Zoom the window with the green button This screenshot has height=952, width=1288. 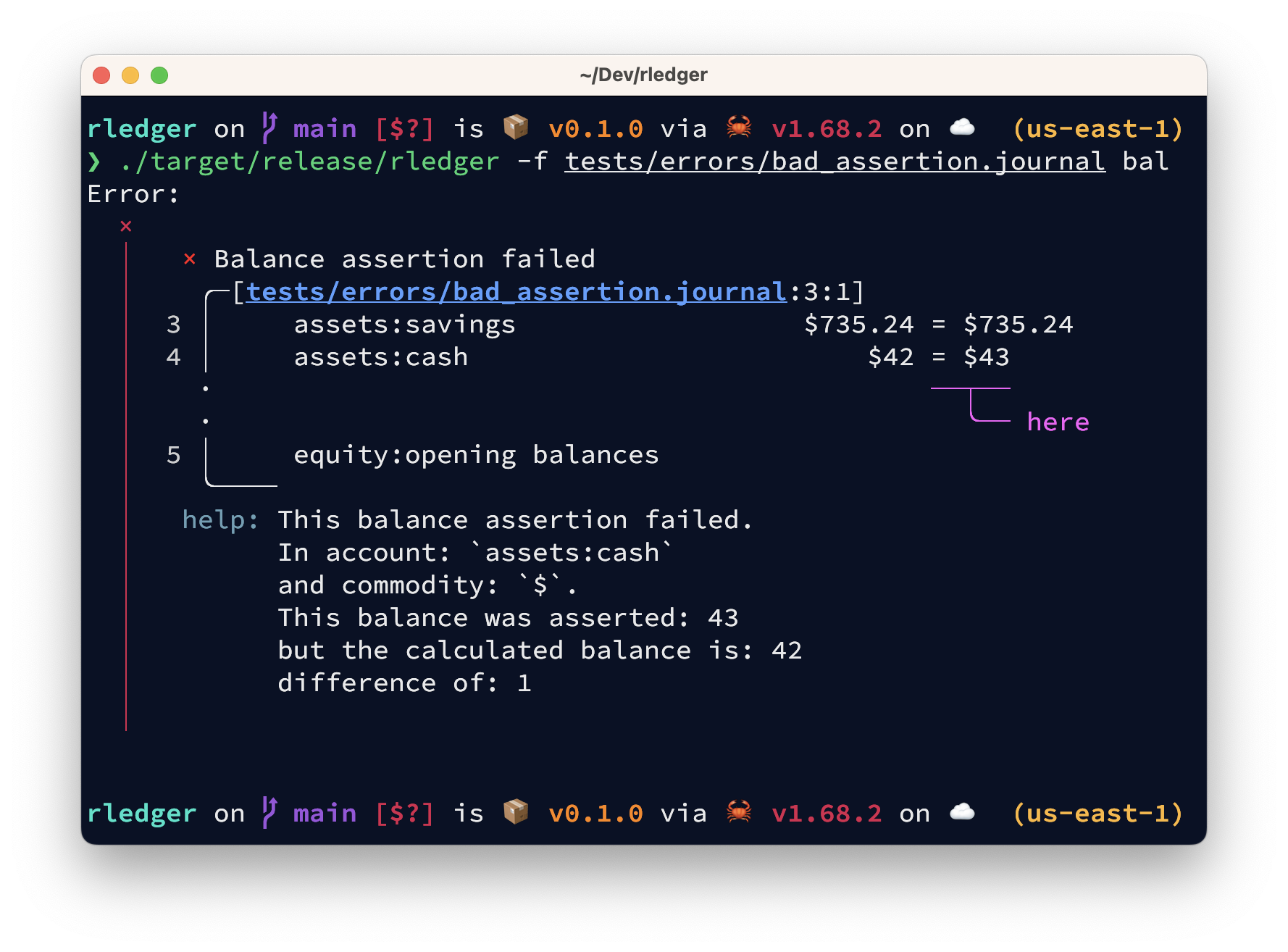[x=159, y=75]
